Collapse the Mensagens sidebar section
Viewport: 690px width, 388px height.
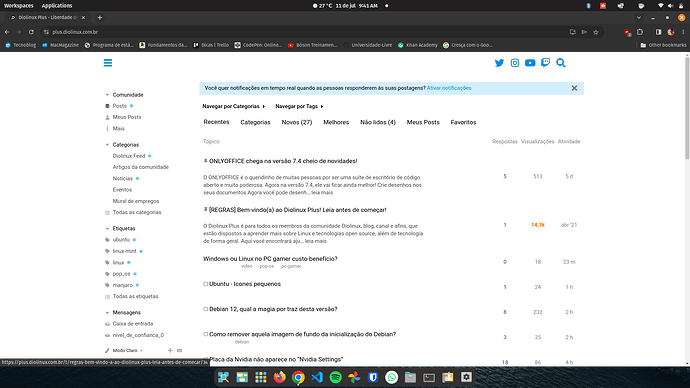(123, 312)
